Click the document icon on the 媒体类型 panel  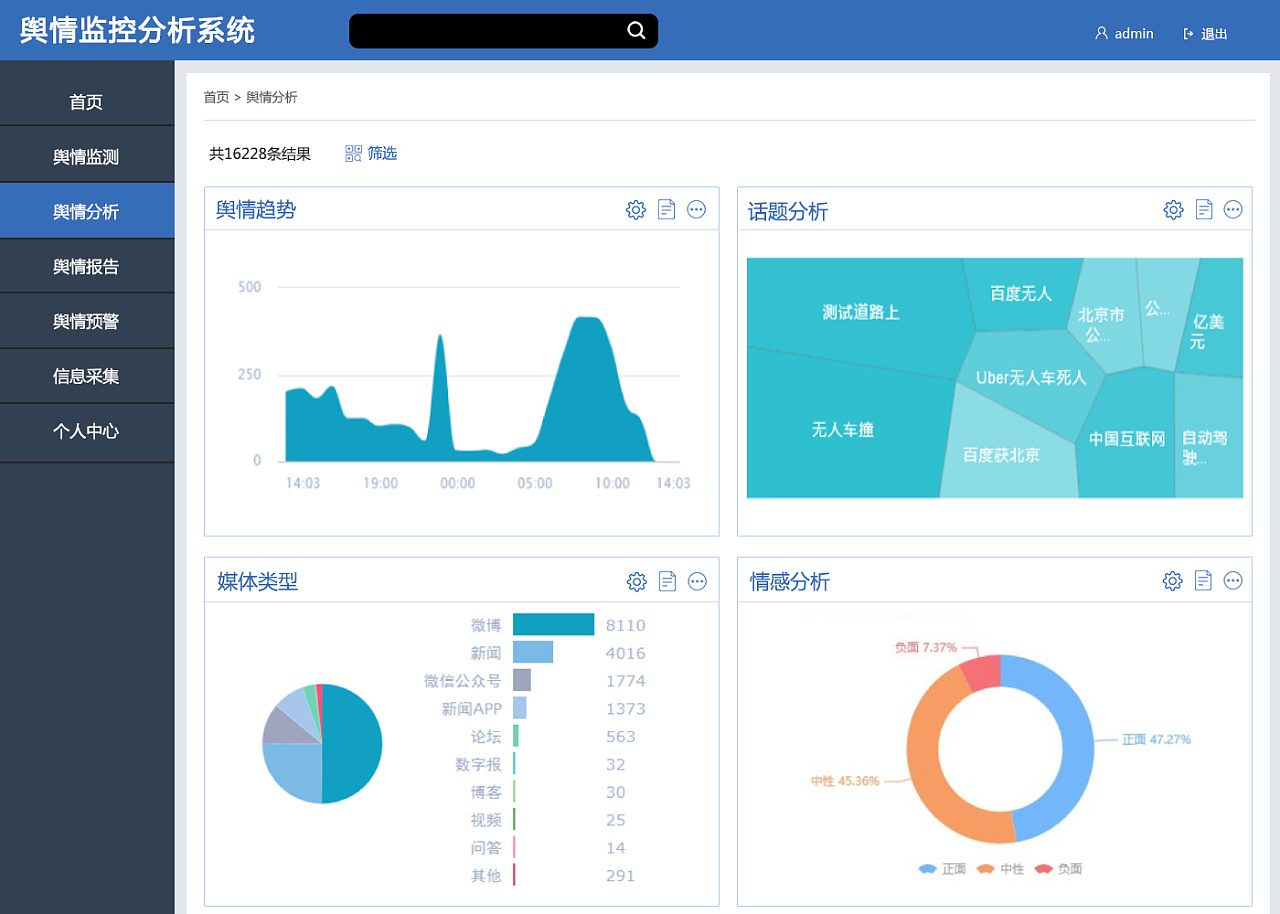point(666,581)
